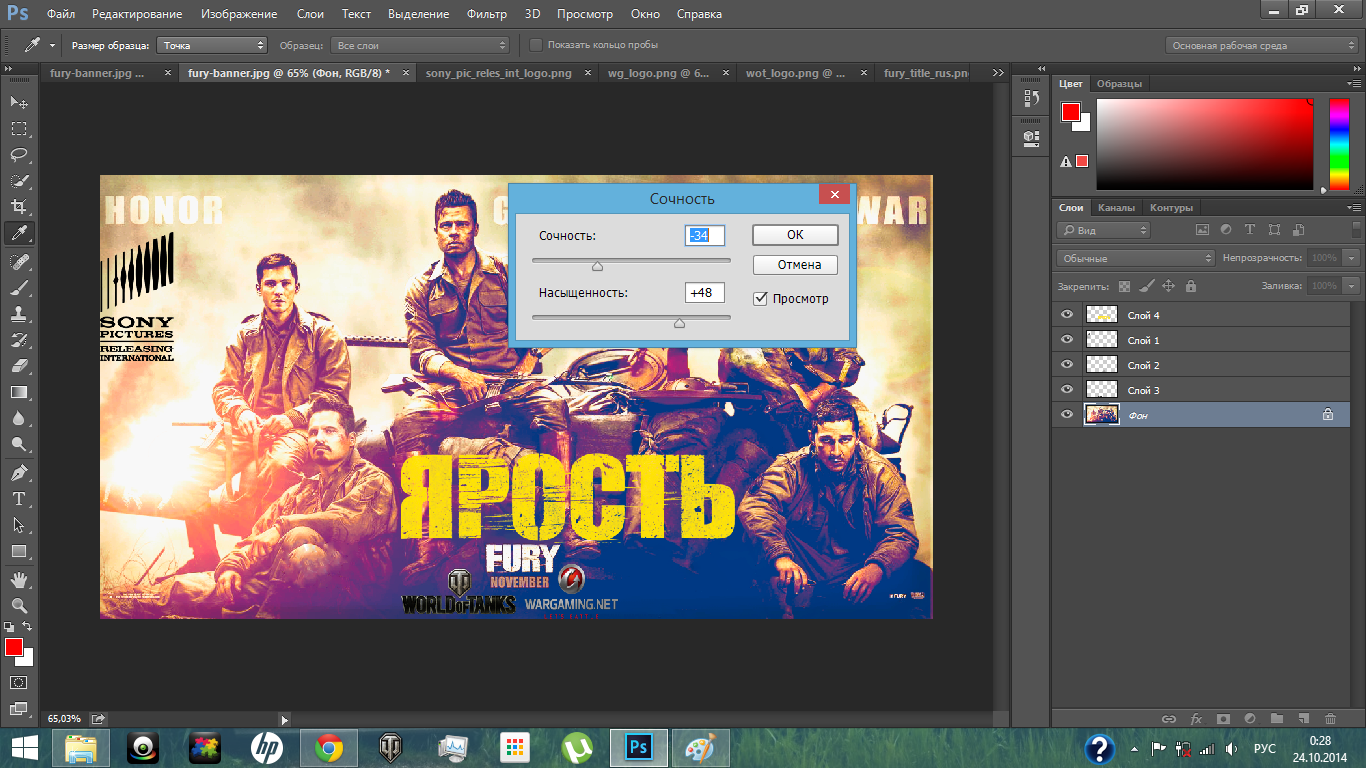
Task: Open the layer styles fx menu
Action: pyautogui.click(x=1195, y=718)
